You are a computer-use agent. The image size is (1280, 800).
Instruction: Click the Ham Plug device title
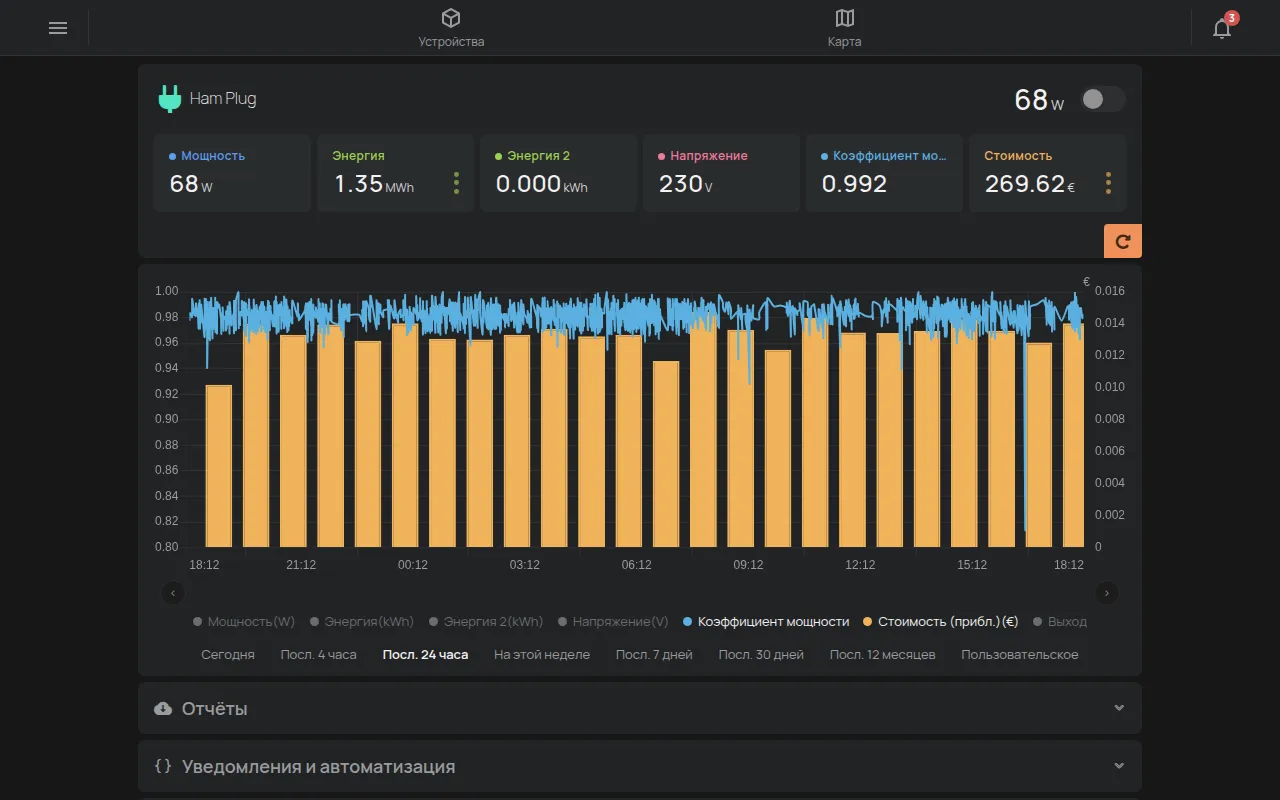(223, 99)
